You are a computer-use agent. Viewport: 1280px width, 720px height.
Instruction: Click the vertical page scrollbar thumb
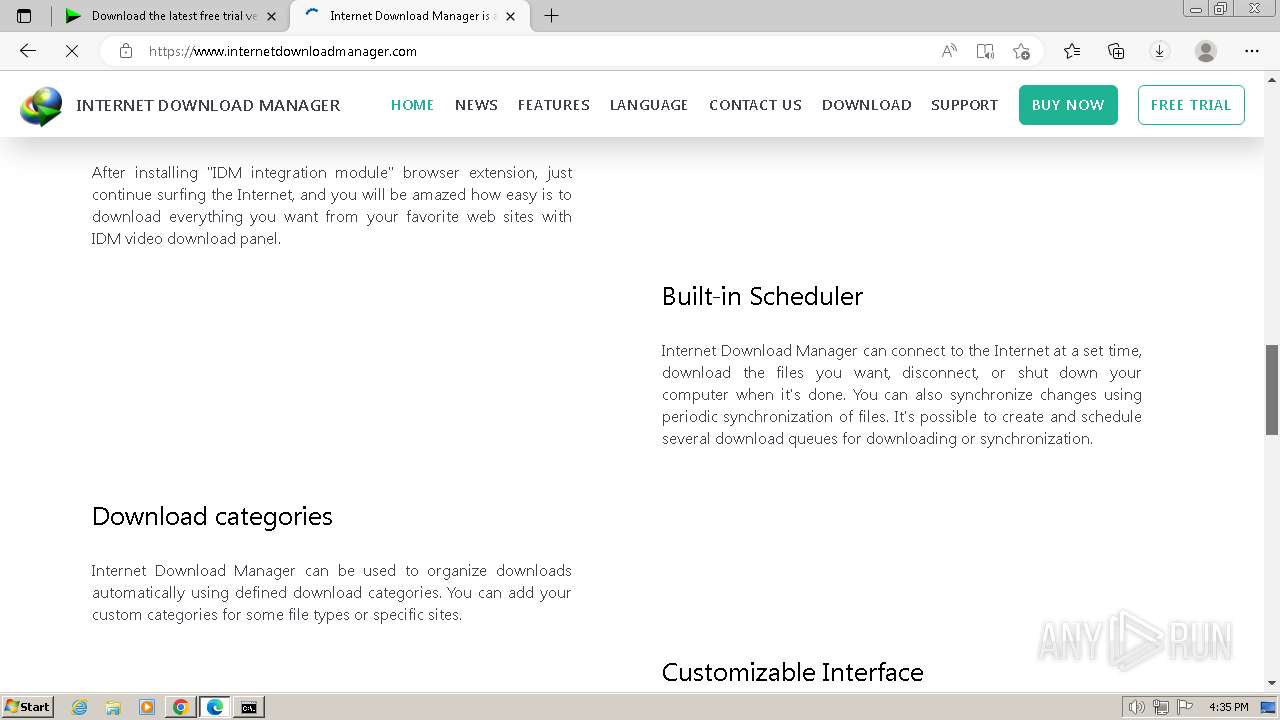pos(1272,390)
